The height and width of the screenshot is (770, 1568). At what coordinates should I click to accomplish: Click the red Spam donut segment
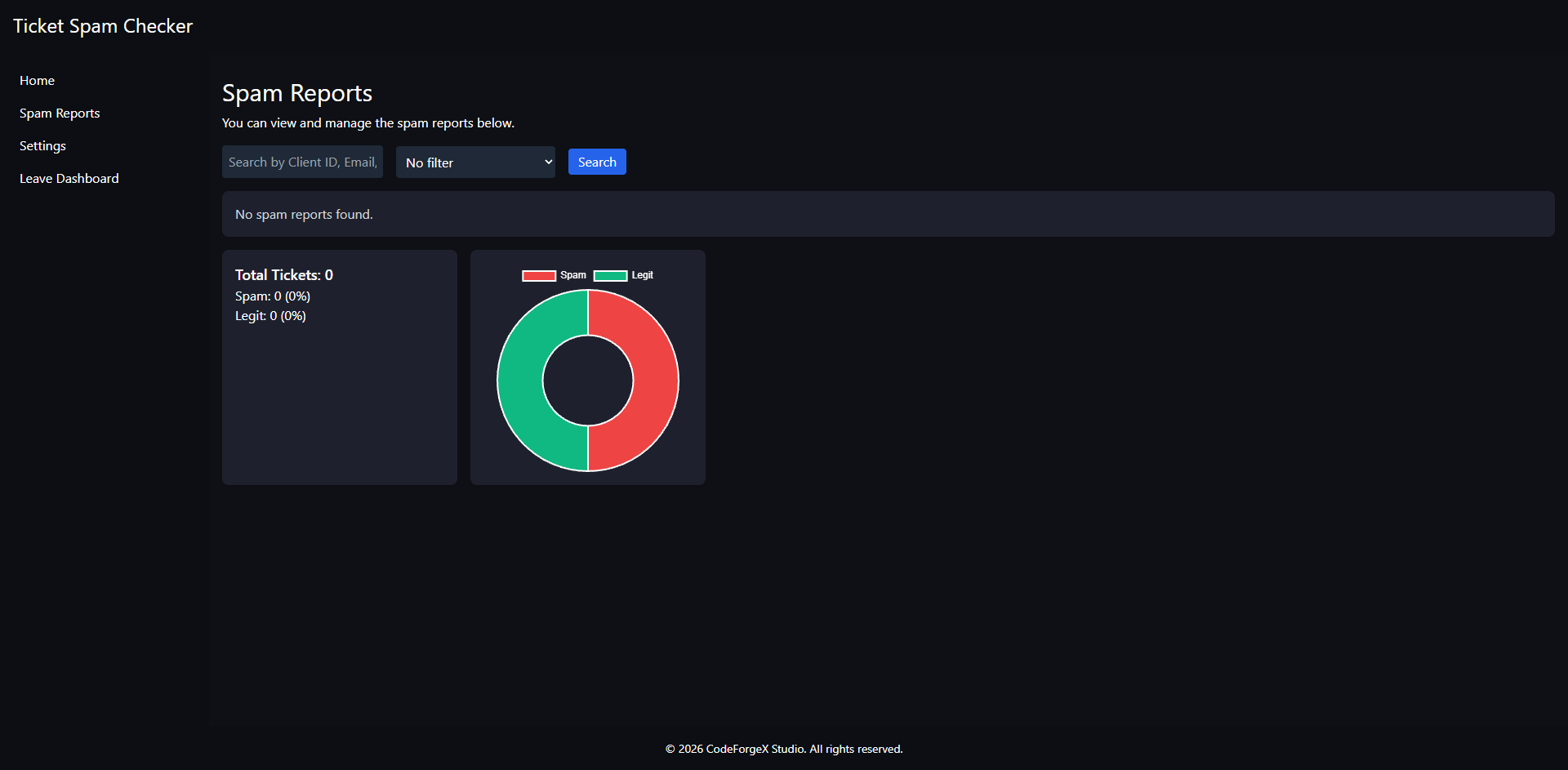click(655, 381)
